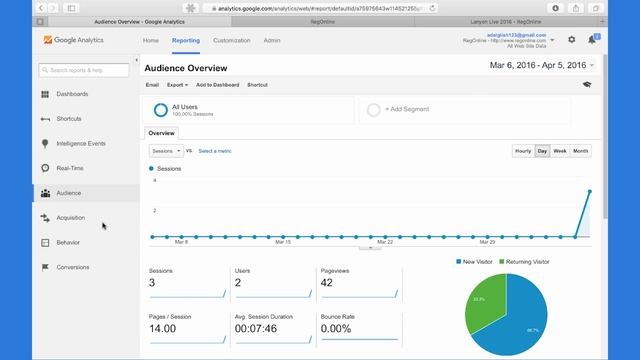Click the Select a metric link
The width and height of the screenshot is (640, 360).
tap(215, 151)
